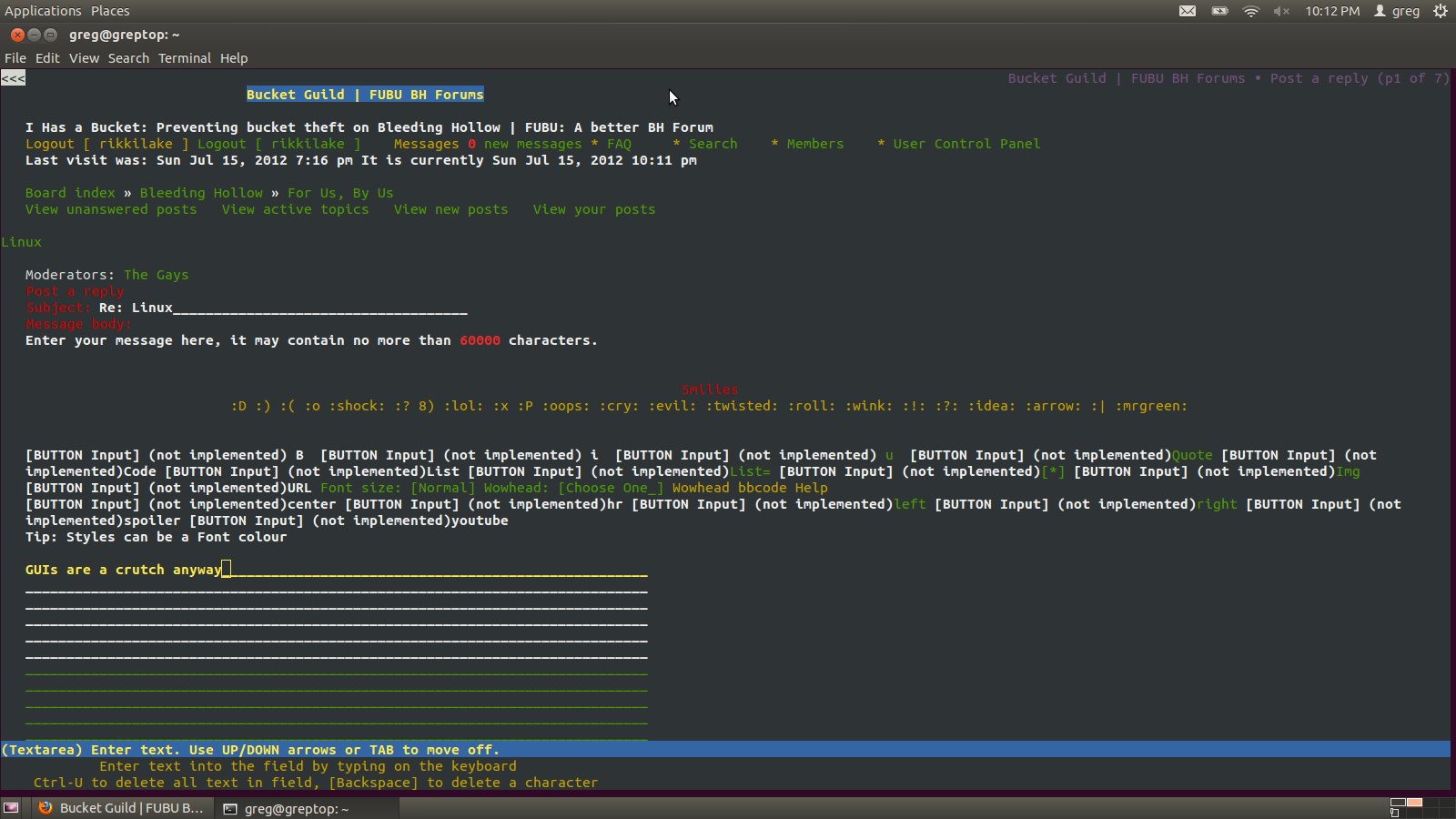Open the mail indicator icon

pyautogui.click(x=1188, y=11)
